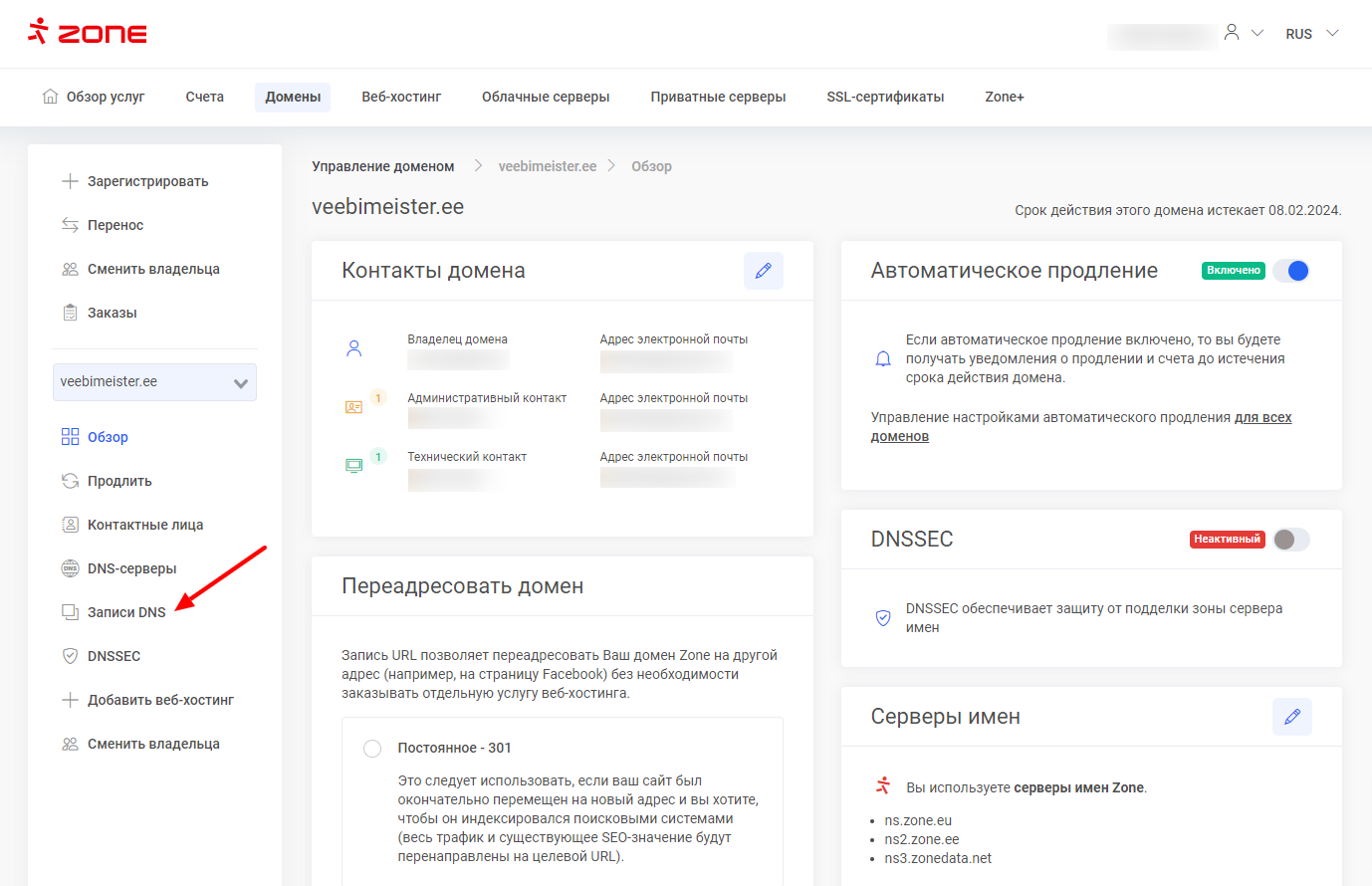Enable the DNSSEC toggle switch
The image size is (1372, 886).
pyautogui.click(x=1291, y=540)
